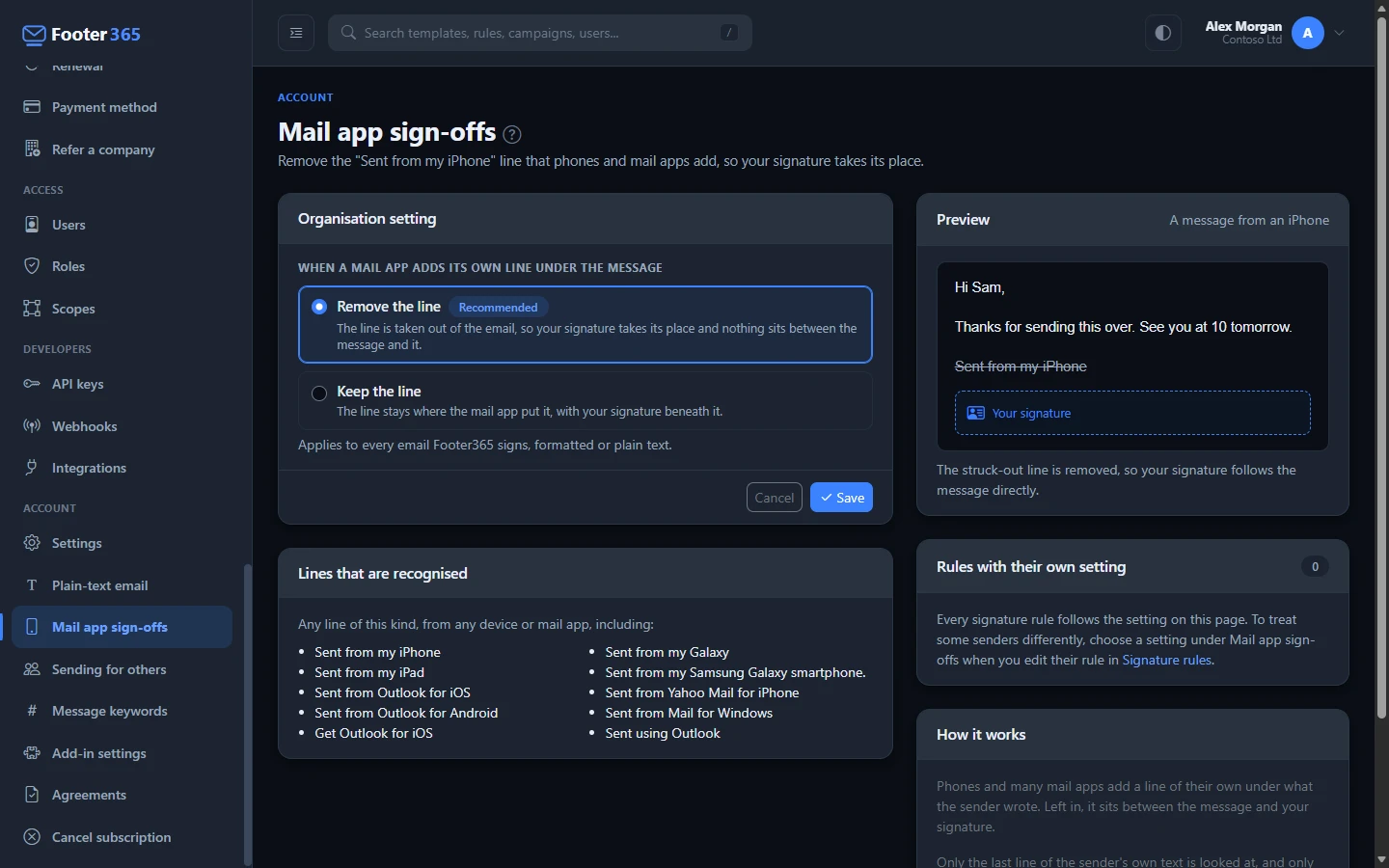Viewport: 1389px width, 868px height.
Task: Toggle dark/light theme with the half-circle icon
Action: 1163,33
